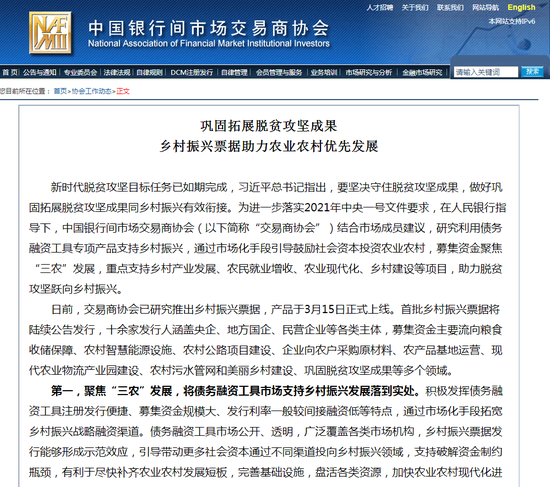Click the 搜索 search button

coord(532,72)
